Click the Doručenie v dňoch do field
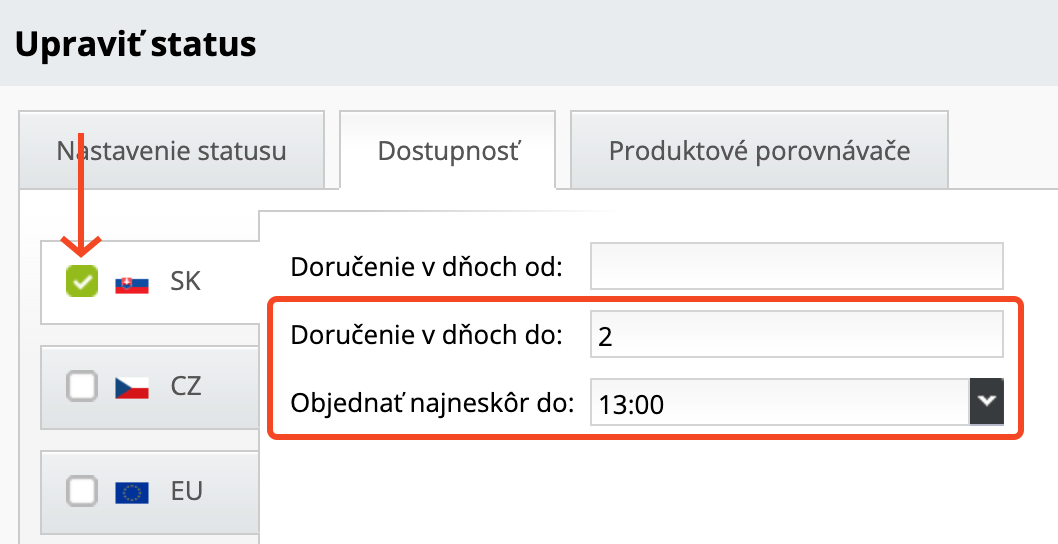1058x544 pixels. [x=796, y=335]
